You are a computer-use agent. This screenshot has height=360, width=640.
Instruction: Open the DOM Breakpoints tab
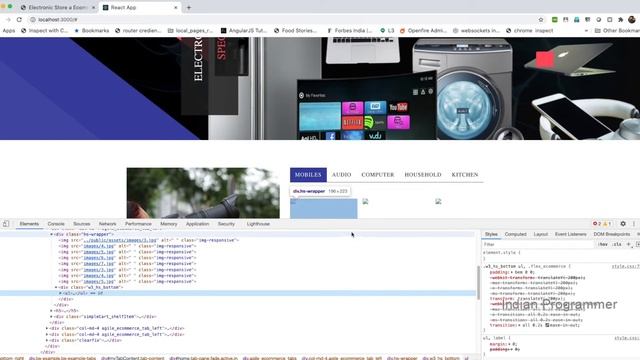coord(611,234)
